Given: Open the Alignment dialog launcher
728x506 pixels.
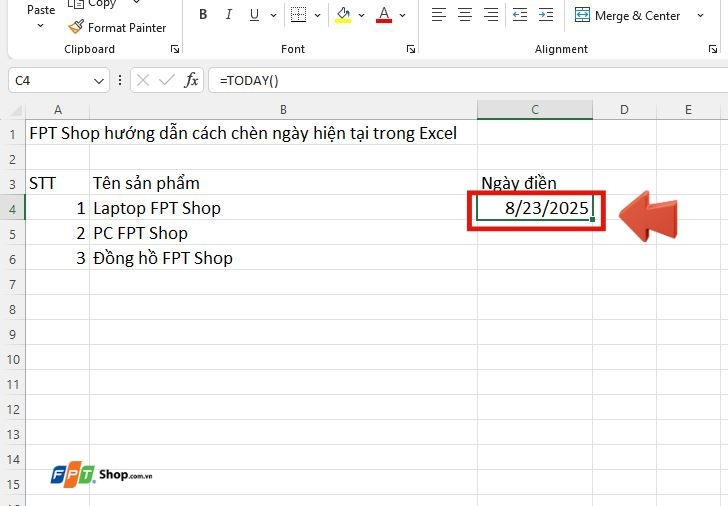Looking at the screenshot, I should point(713,49).
